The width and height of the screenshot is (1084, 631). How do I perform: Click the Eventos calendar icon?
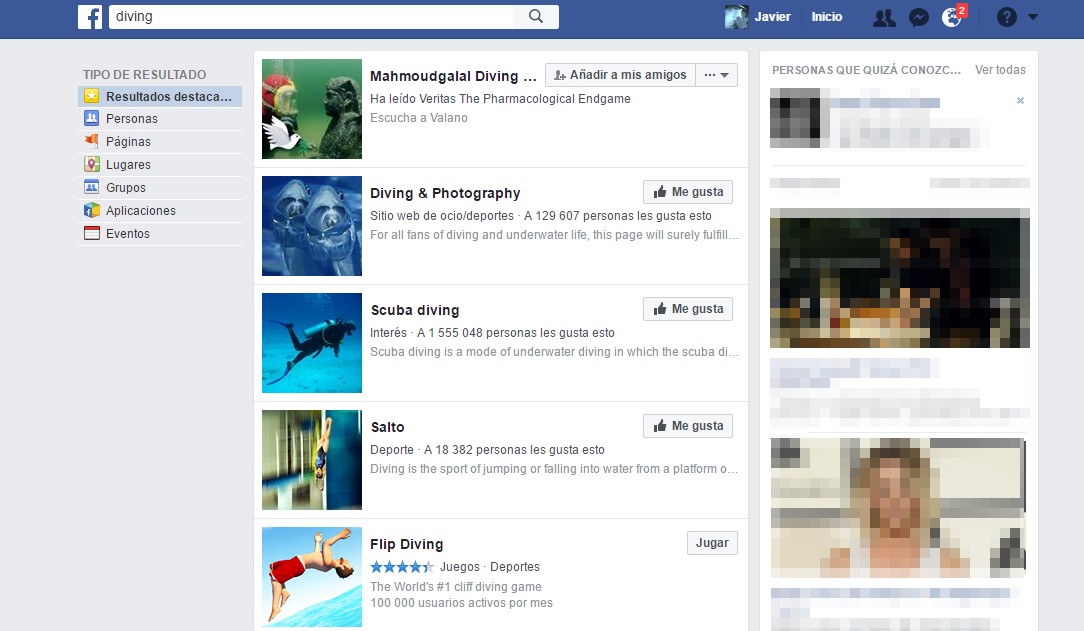[91, 233]
